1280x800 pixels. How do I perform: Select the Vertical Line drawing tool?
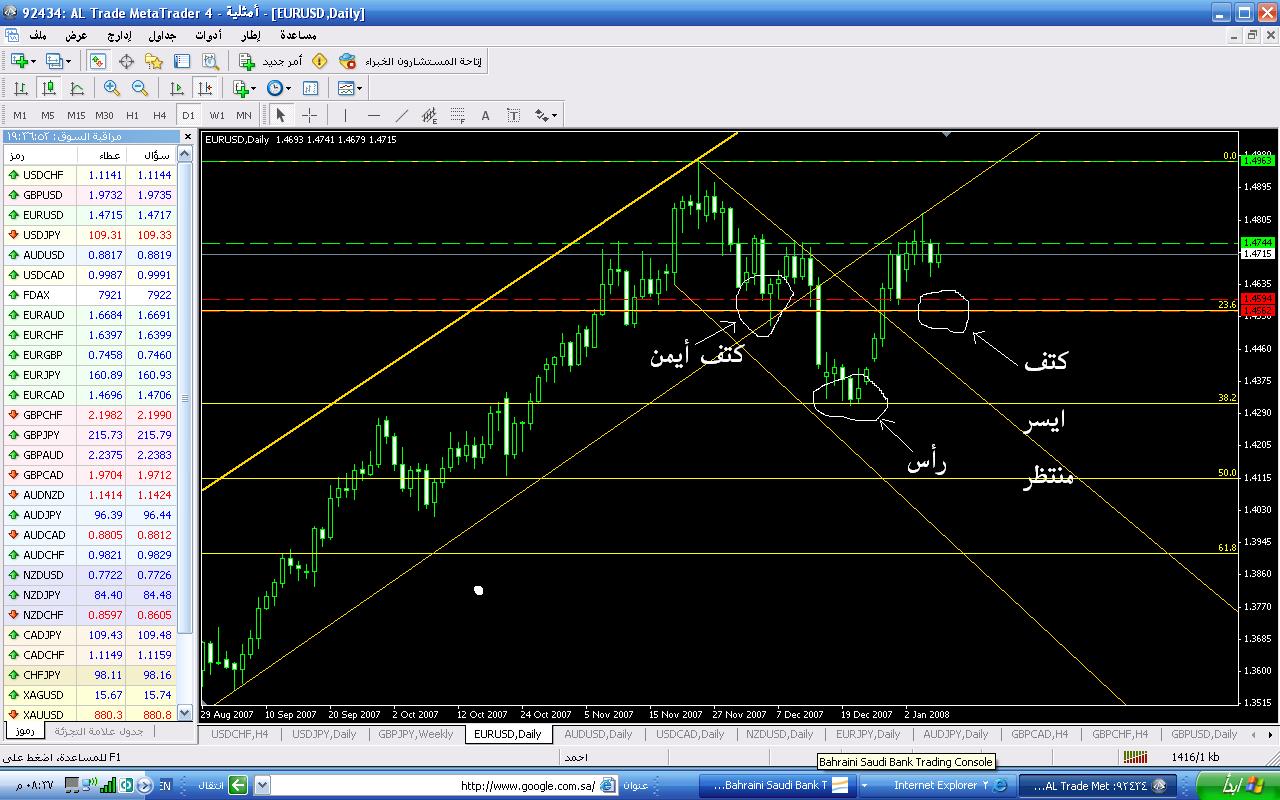[x=346, y=115]
